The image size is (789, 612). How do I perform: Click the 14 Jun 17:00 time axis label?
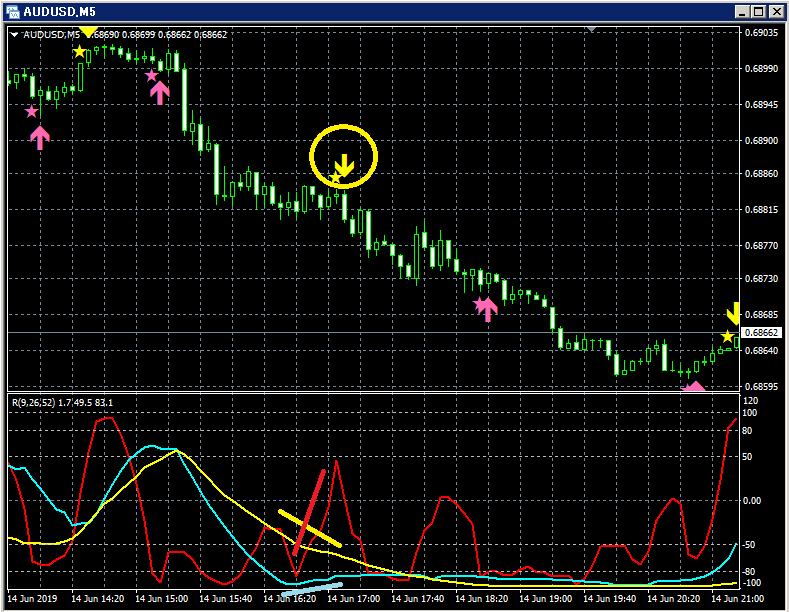coord(353,599)
